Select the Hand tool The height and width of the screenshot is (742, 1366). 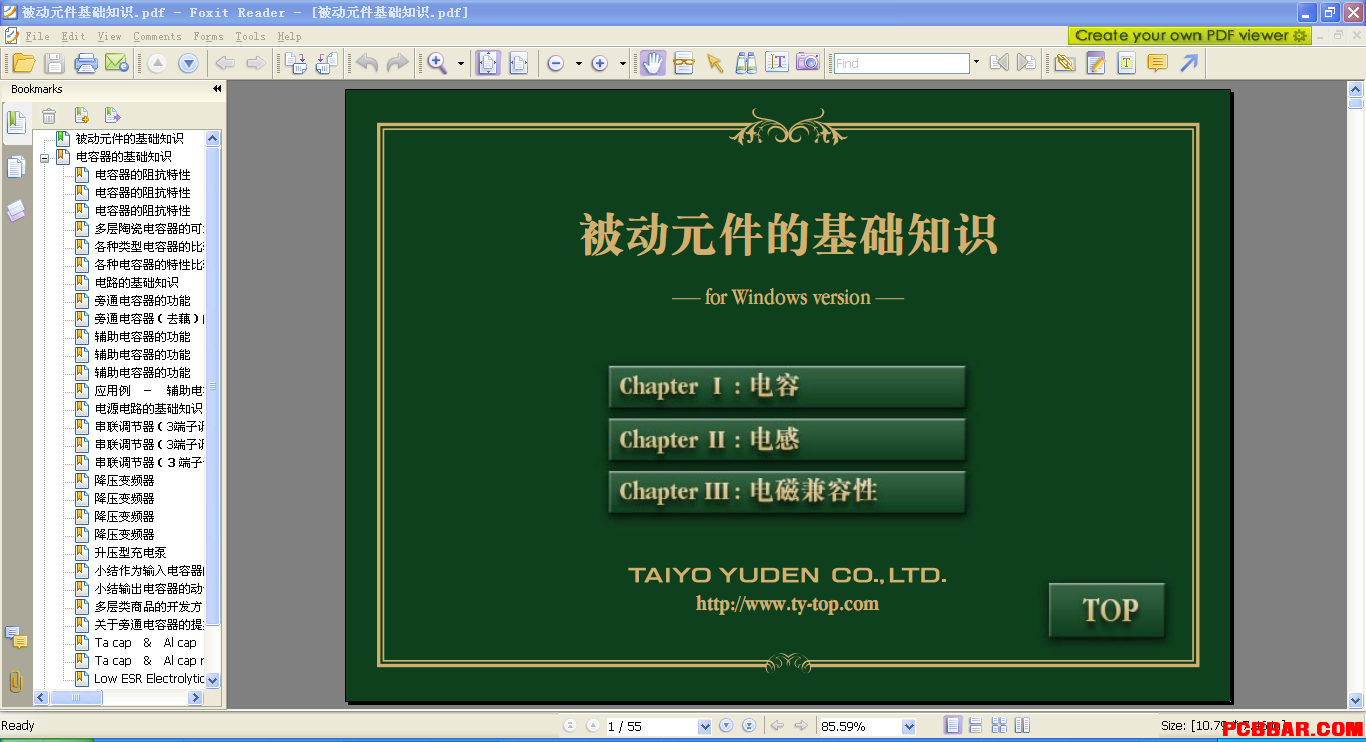[x=652, y=63]
